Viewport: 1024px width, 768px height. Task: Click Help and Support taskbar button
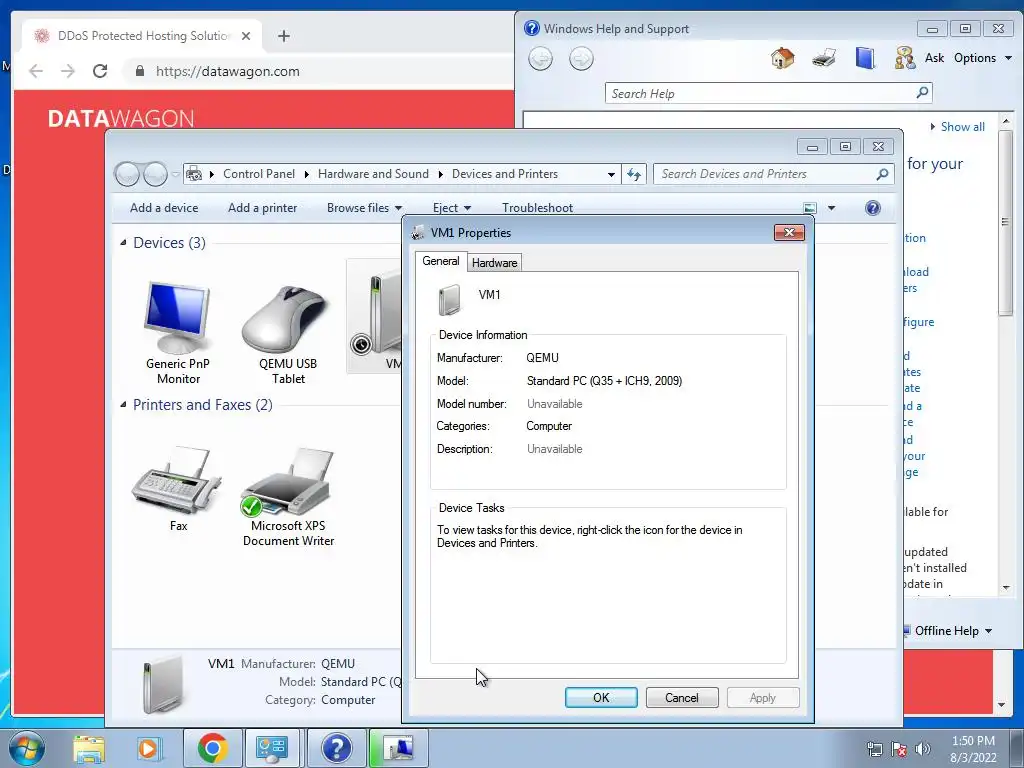tap(336, 748)
